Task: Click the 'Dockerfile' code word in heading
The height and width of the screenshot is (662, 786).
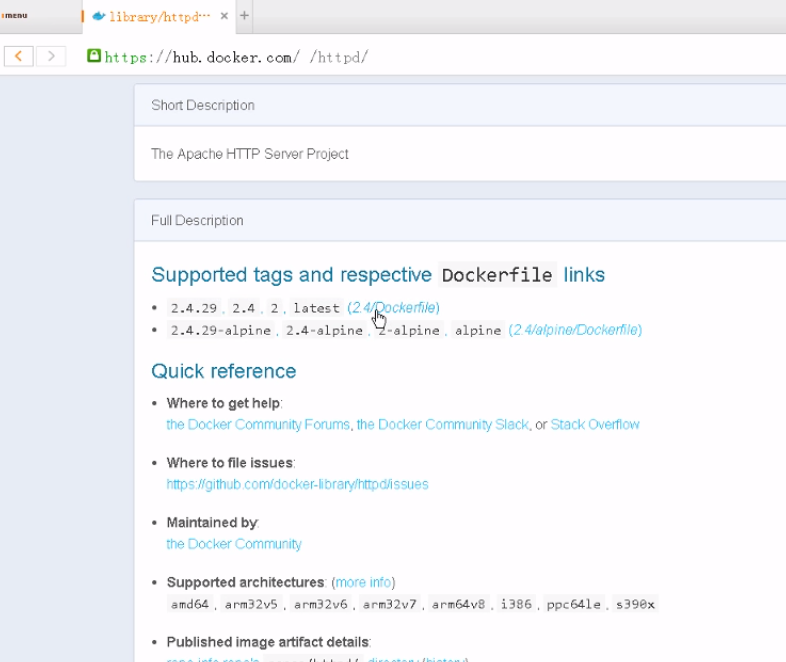Action: click(x=497, y=275)
